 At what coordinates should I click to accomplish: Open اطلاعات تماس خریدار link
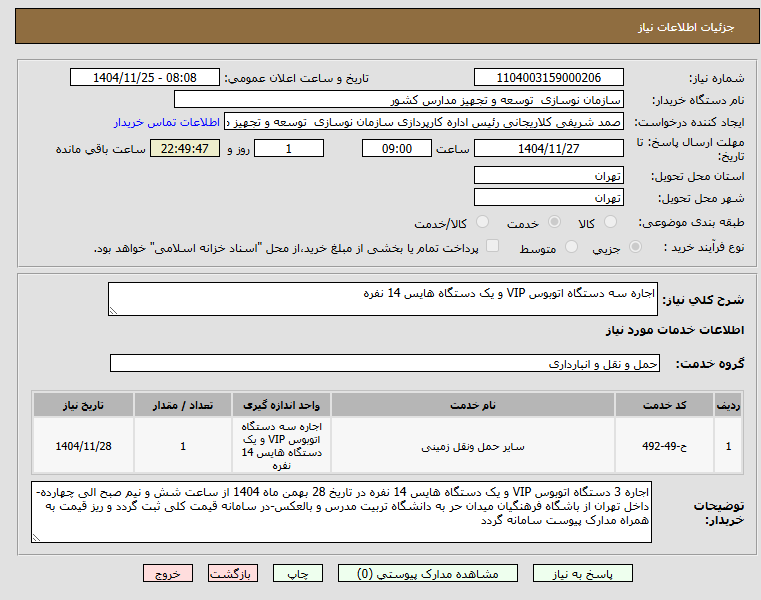tap(167, 122)
